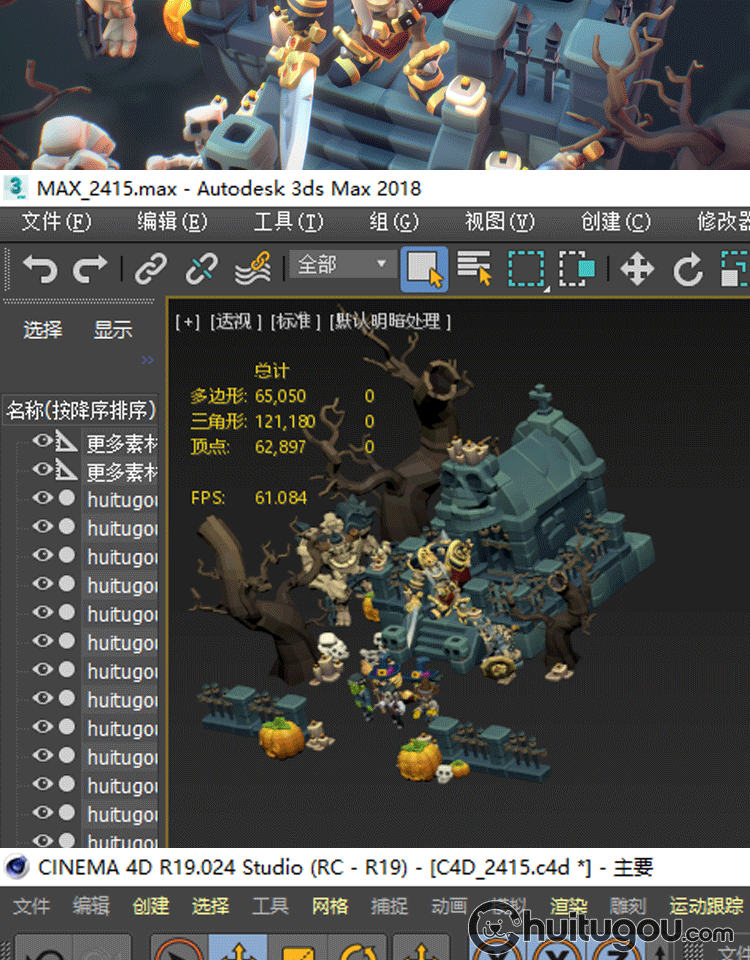Viewport: 750px width, 960px height.
Task: Expand the scene explorer >> chevron
Action: 148,359
